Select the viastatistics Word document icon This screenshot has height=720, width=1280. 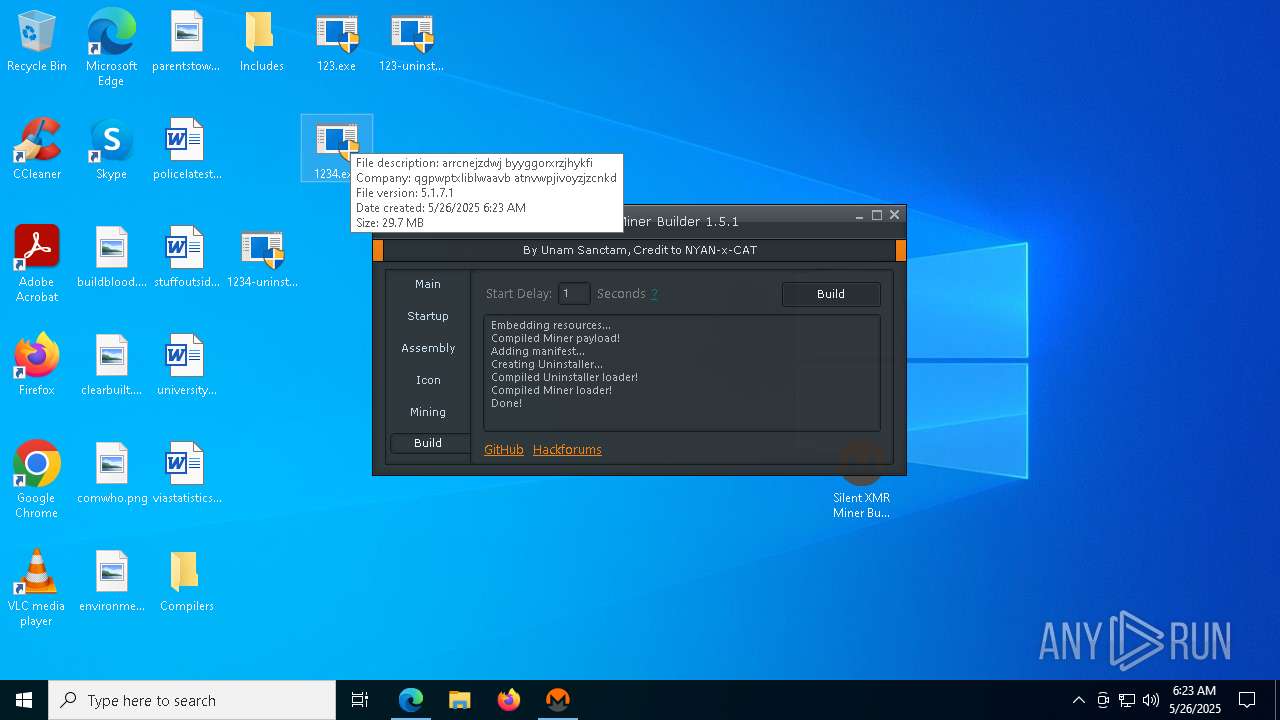click(186, 474)
